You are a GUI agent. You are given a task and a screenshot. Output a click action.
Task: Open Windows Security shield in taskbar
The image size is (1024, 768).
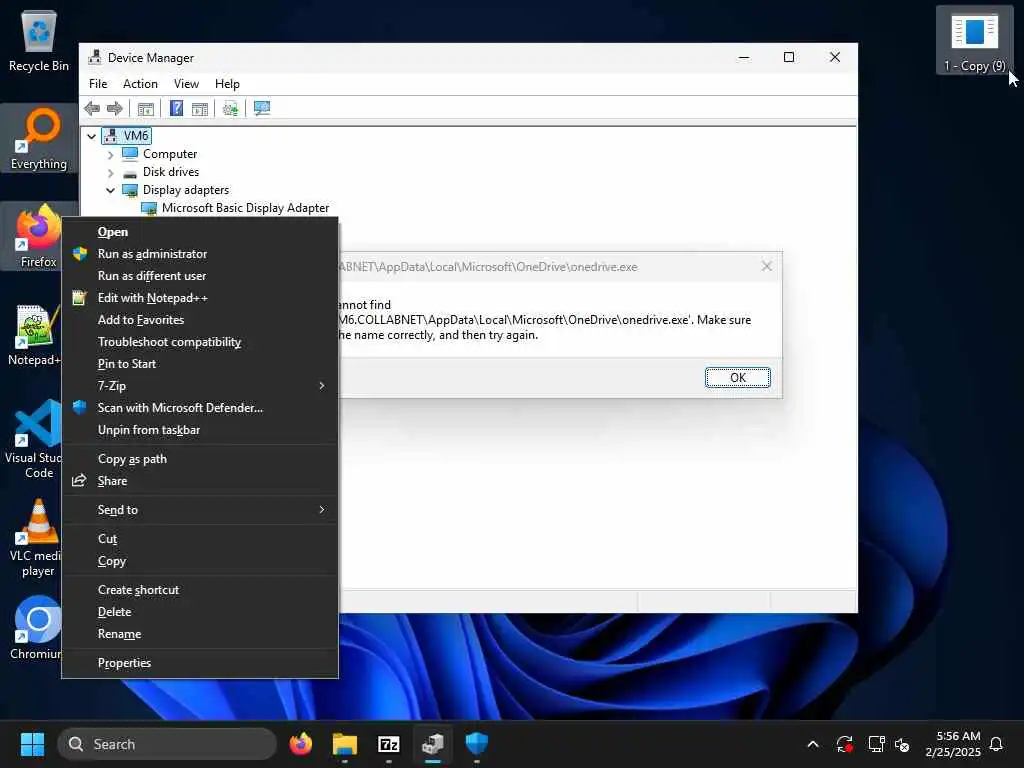pyautogui.click(x=477, y=744)
